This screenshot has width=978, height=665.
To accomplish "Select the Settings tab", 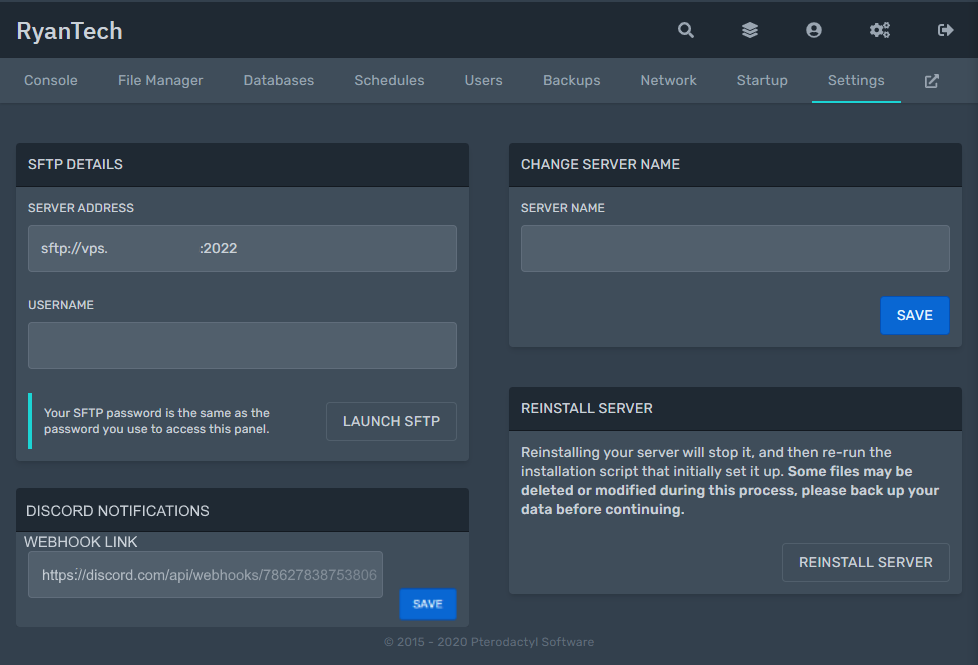I will coord(856,80).
